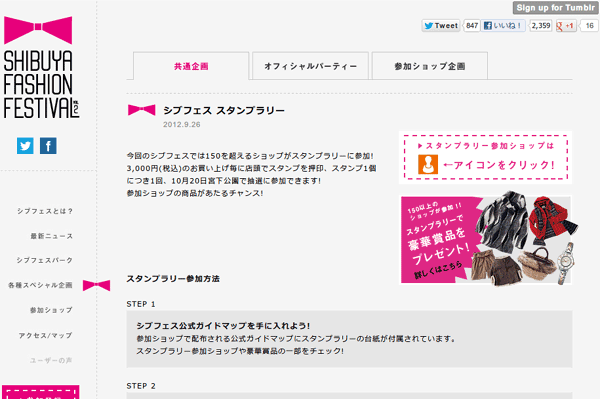Click the Google +1 button

[x=566, y=26]
